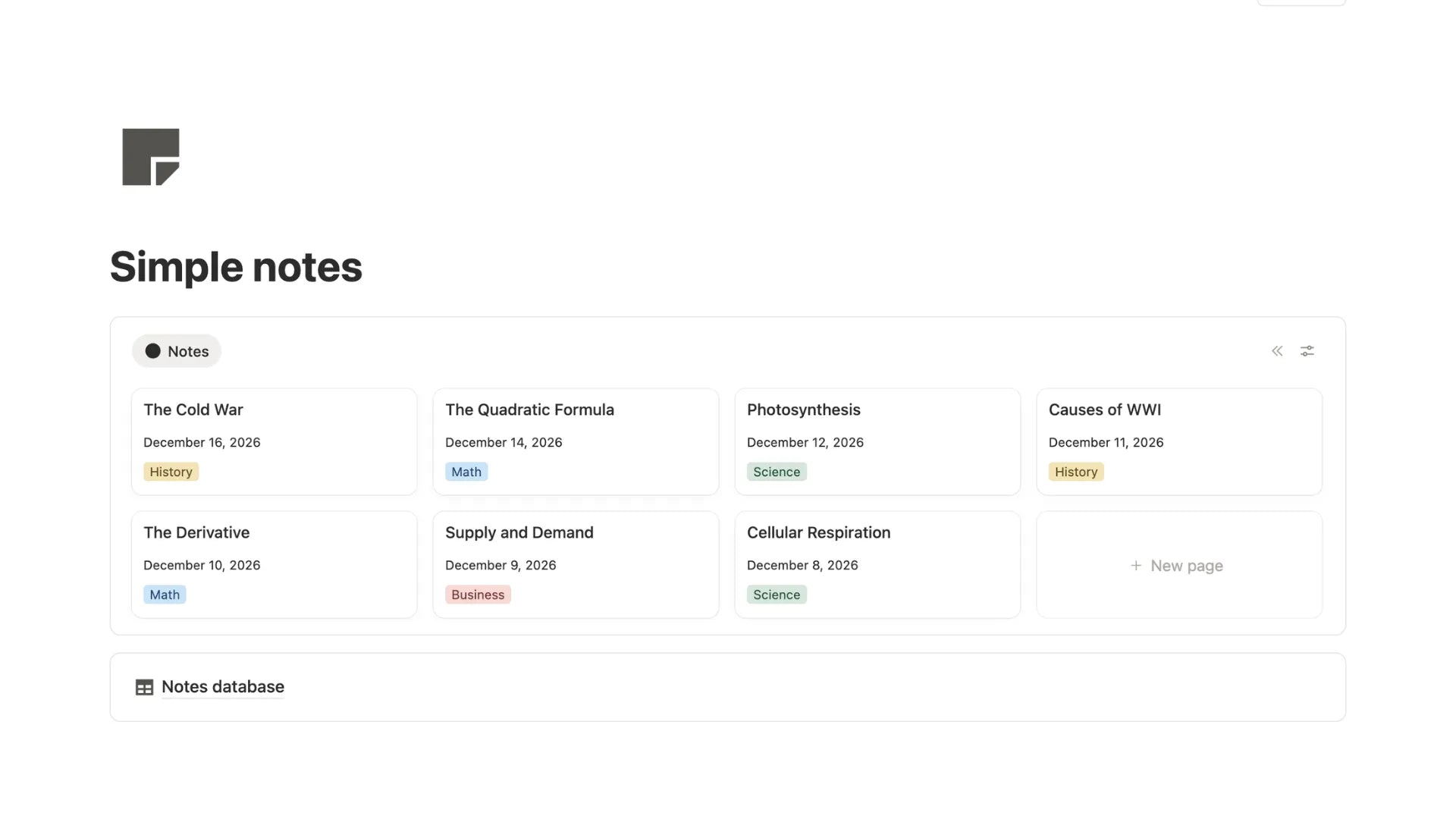
Task: Open The Quadratic Formula note
Action: 576,442
